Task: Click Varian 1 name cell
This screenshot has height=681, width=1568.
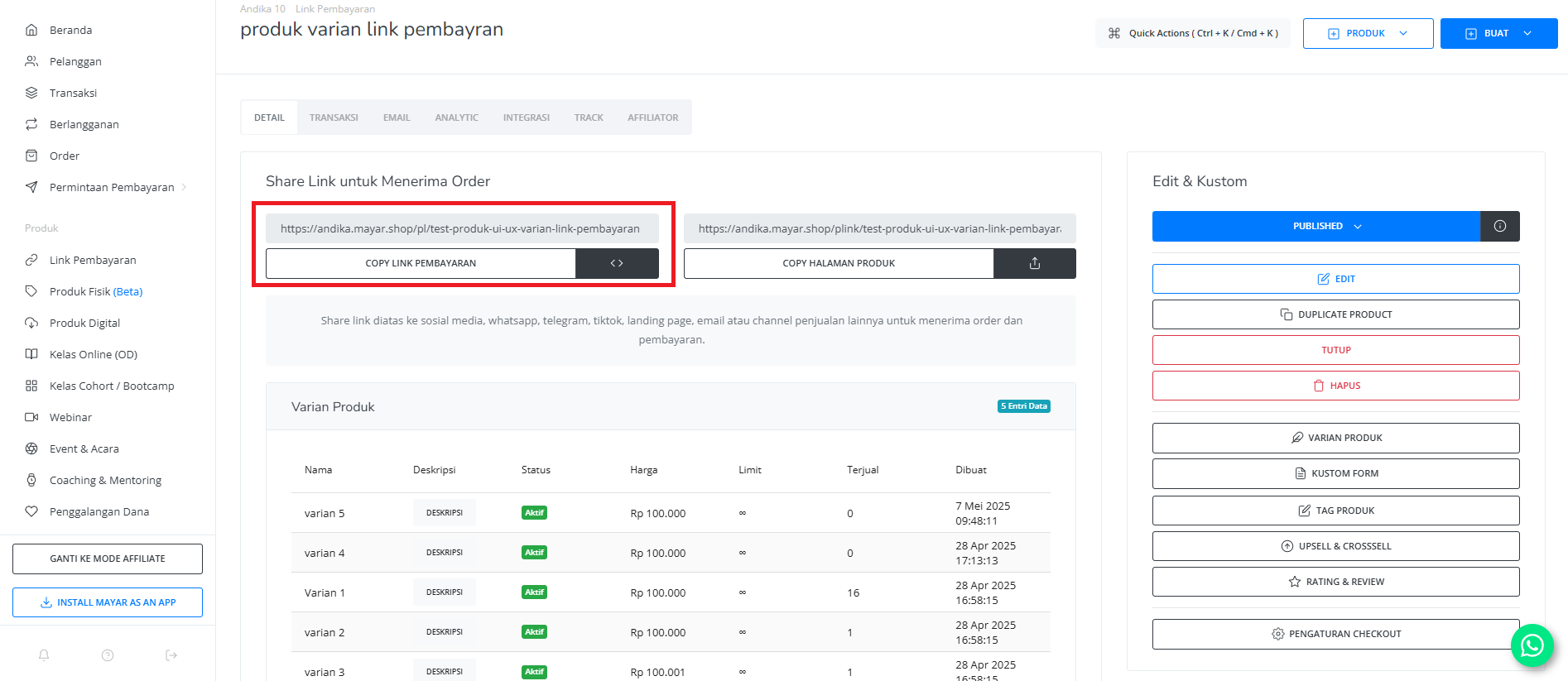Action: click(325, 592)
